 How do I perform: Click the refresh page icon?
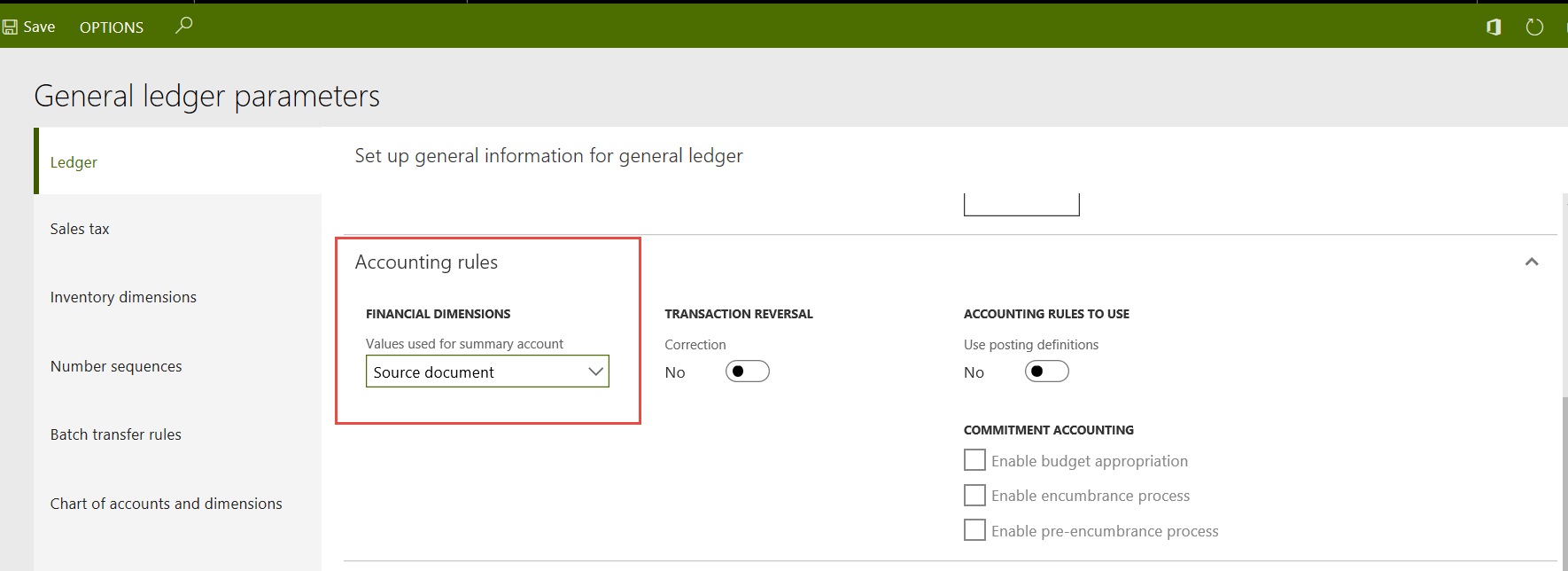coord(1534,27)
